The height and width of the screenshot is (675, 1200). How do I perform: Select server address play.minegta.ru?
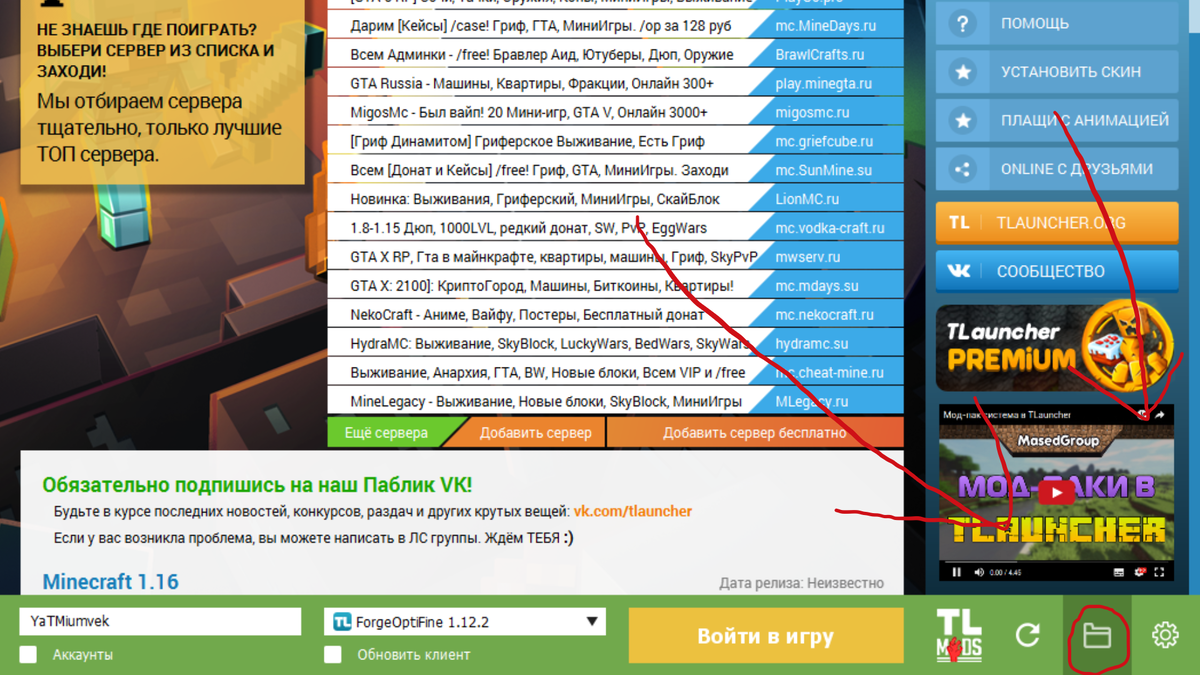click(x=824, y=84)
